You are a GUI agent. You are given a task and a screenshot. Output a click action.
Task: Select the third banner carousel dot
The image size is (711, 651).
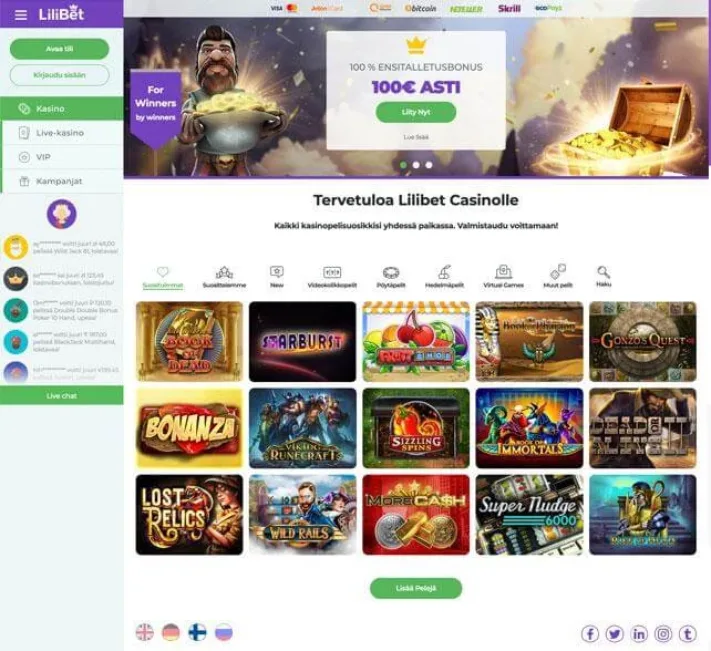click(429, 165)
